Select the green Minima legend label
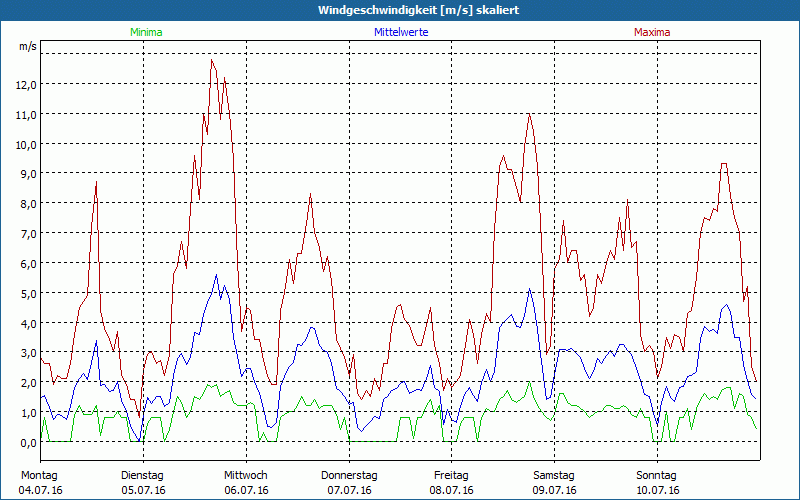800x500 pixels. 146,32
